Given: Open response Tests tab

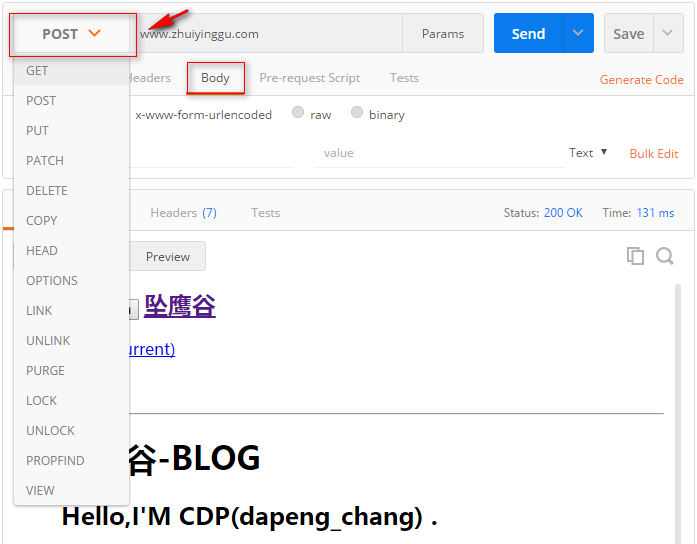Looking at the screenshot, I should coord(265,213).
